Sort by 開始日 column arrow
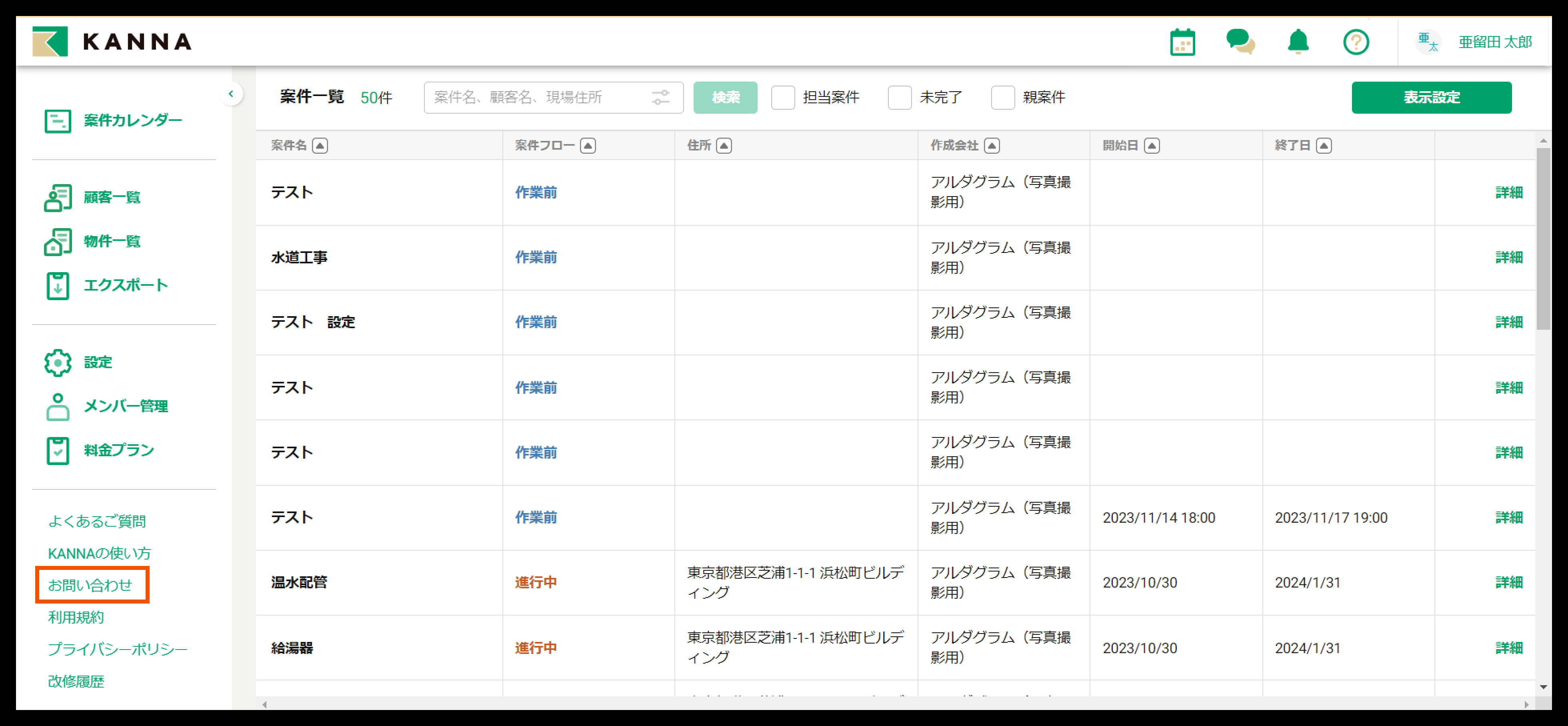 point(1152,146)
